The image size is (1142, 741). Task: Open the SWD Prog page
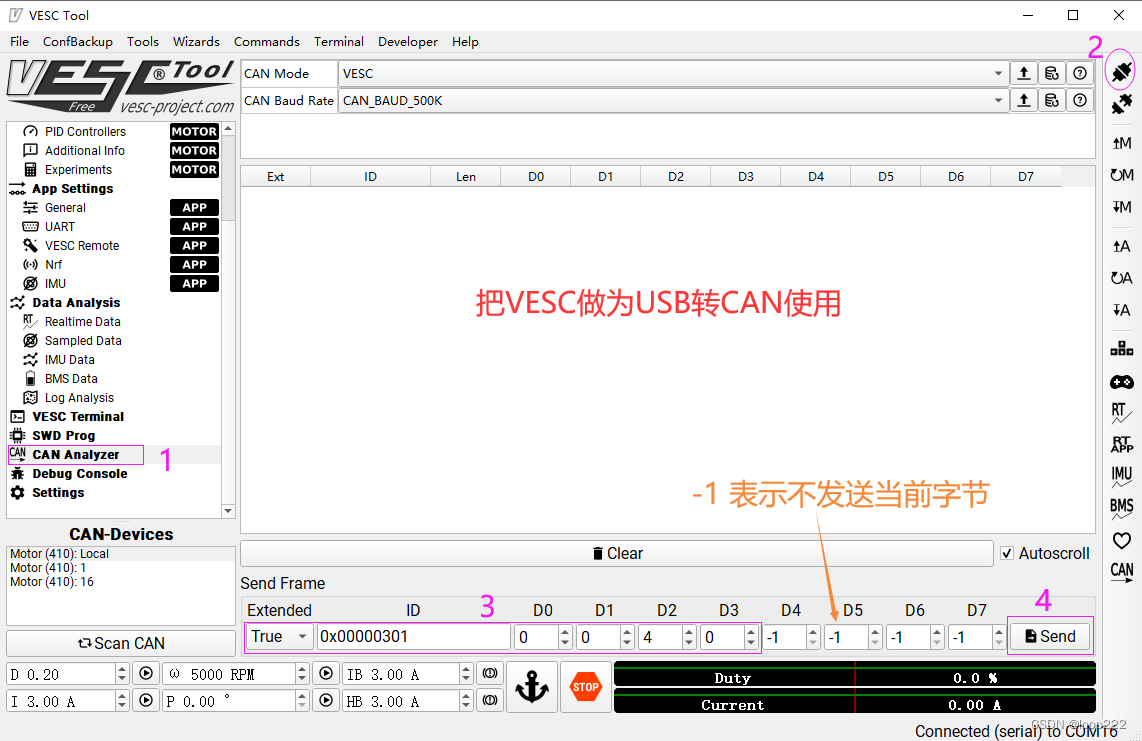(x=63, y=436)
